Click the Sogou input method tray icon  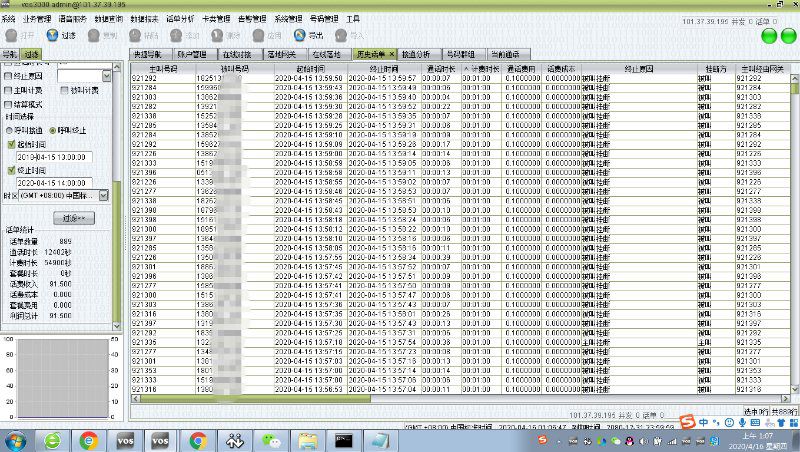tap(688, 422)
